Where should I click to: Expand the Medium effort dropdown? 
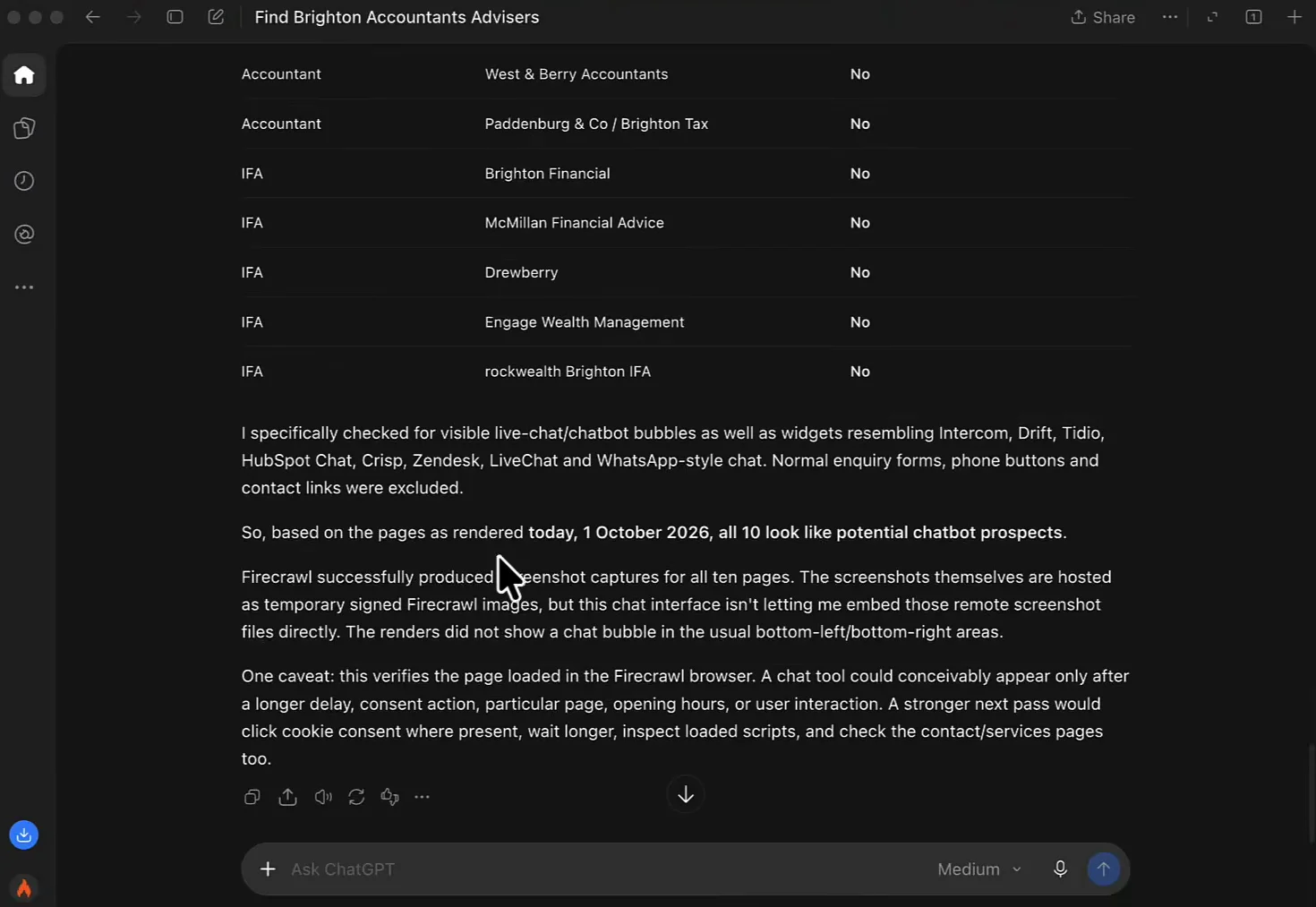coord(979,869)
